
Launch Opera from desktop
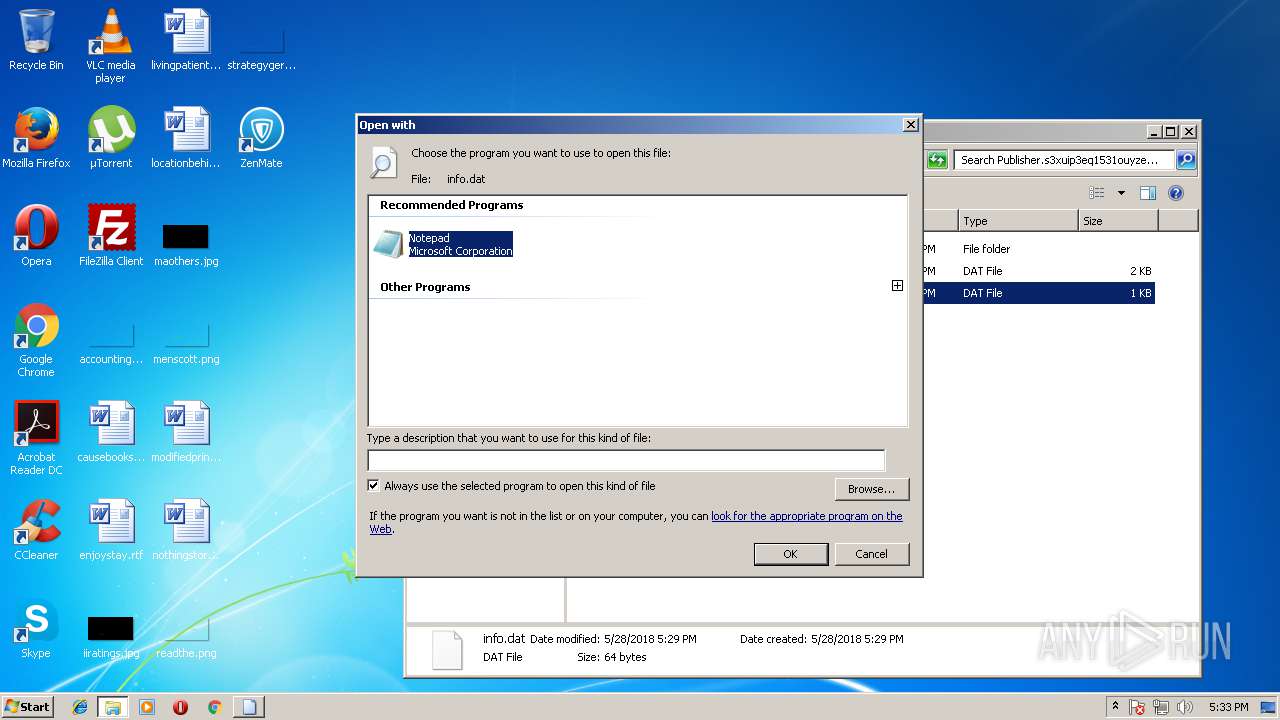(x=36, y=235)
